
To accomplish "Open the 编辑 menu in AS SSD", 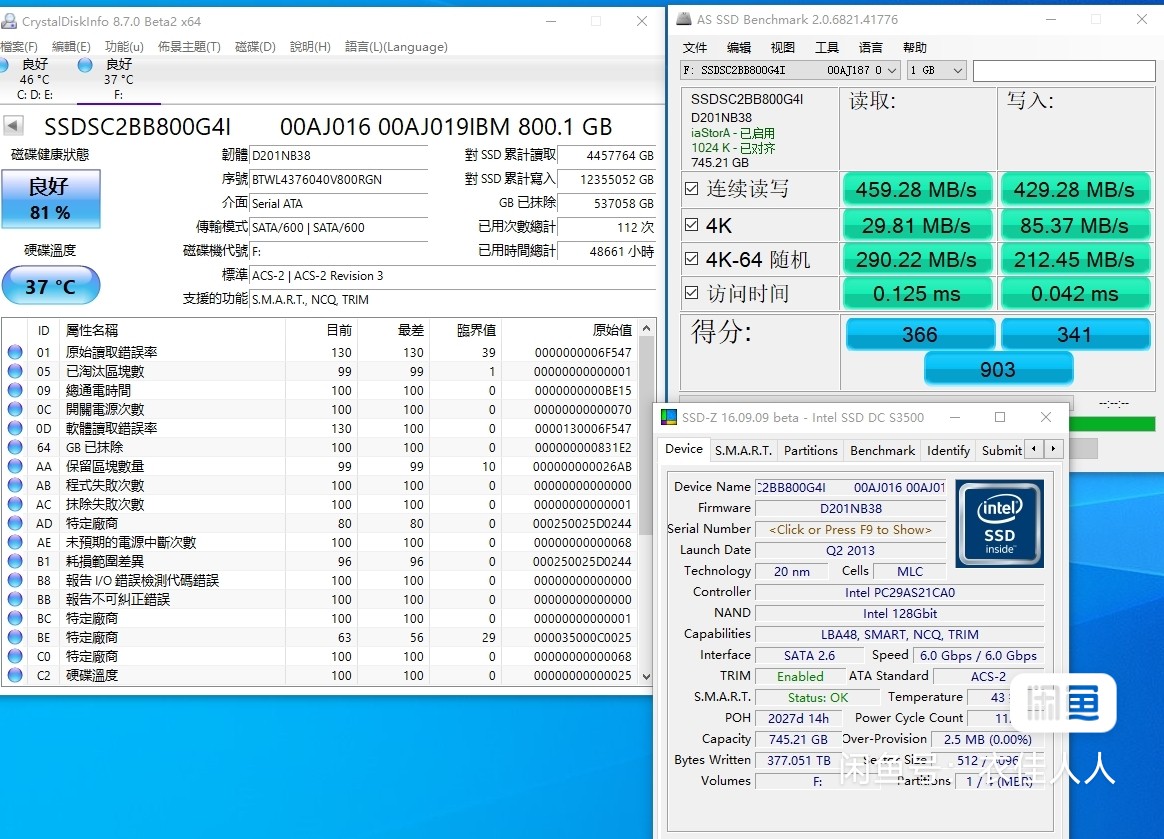I will point(739,48).
